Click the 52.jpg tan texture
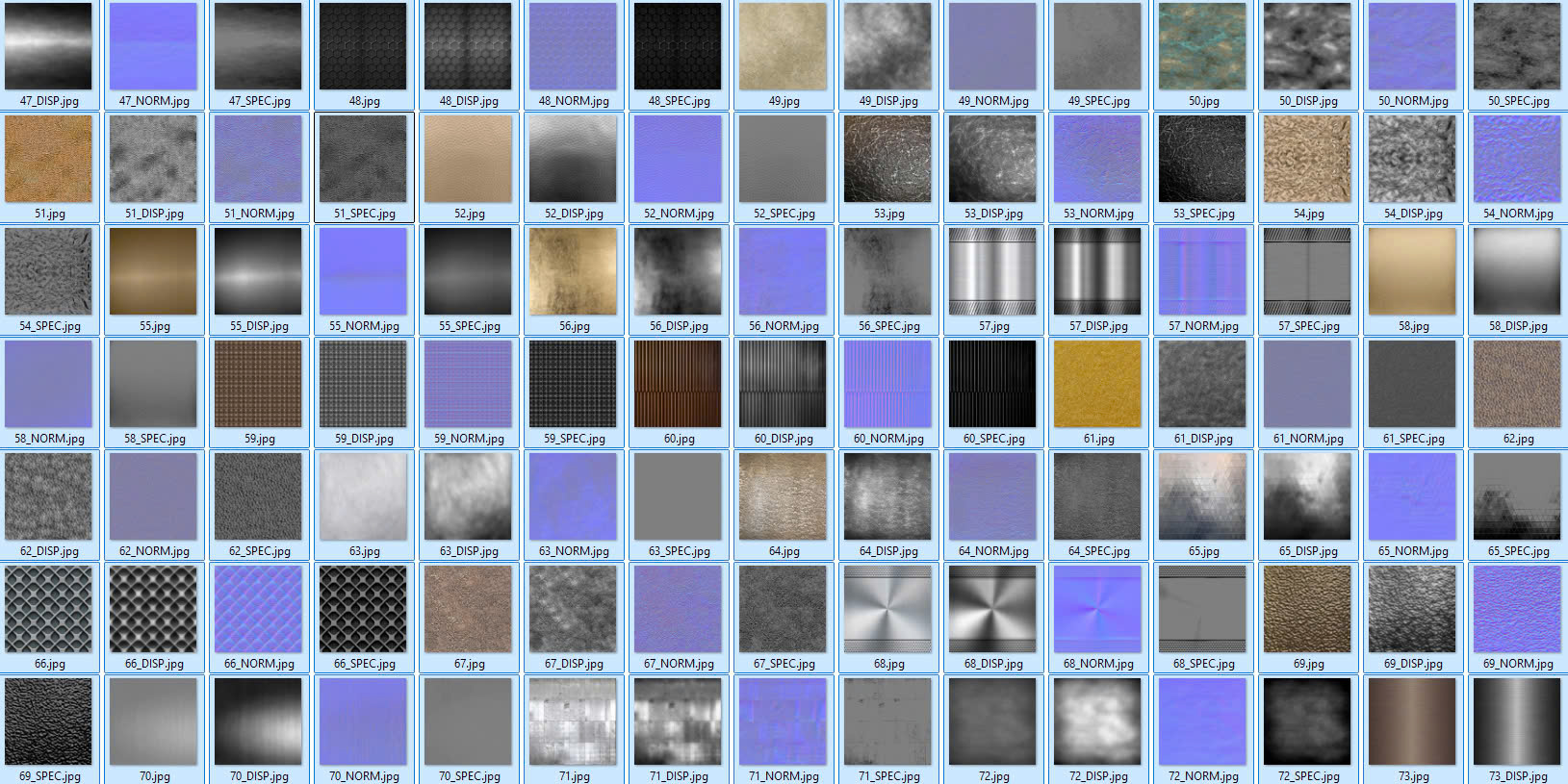Image resolution: width=1568 pixels, height=784 pixels. (468, 159)
